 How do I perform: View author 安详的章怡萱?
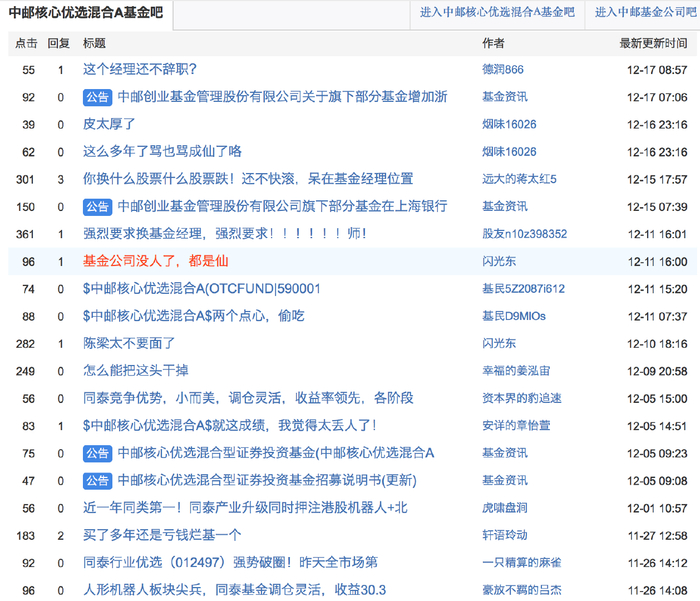pos(516,426)
